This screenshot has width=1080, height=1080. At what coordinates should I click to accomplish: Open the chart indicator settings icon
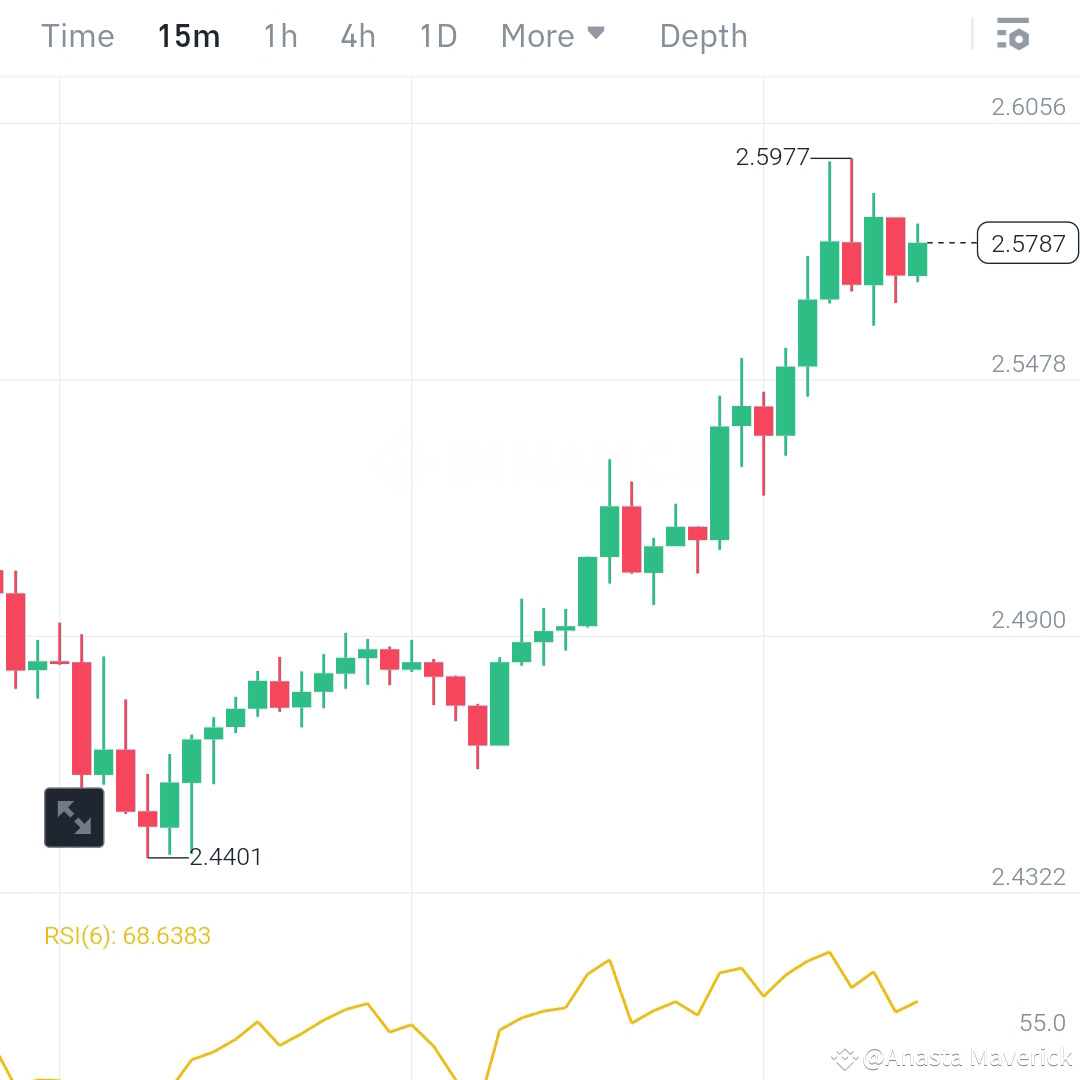[x=1014, y=34]
